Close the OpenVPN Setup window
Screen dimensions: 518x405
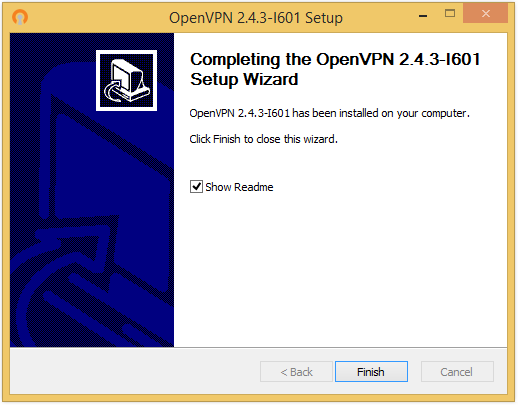485,14
